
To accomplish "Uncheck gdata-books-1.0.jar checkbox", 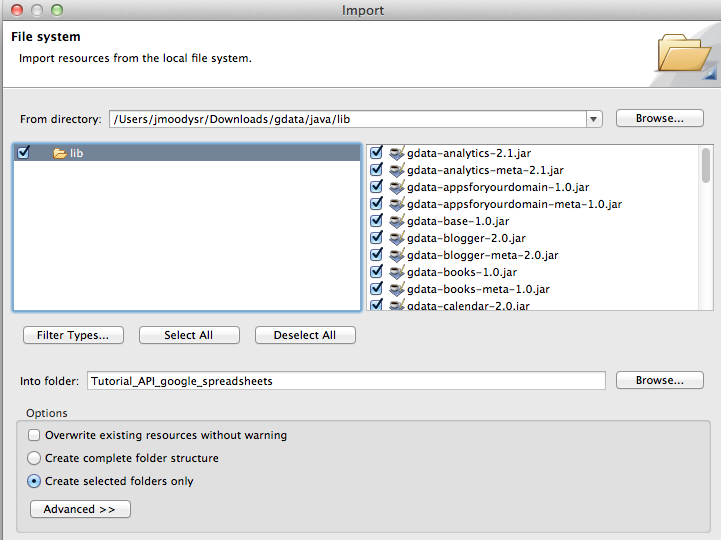I will tap(377, 271).
